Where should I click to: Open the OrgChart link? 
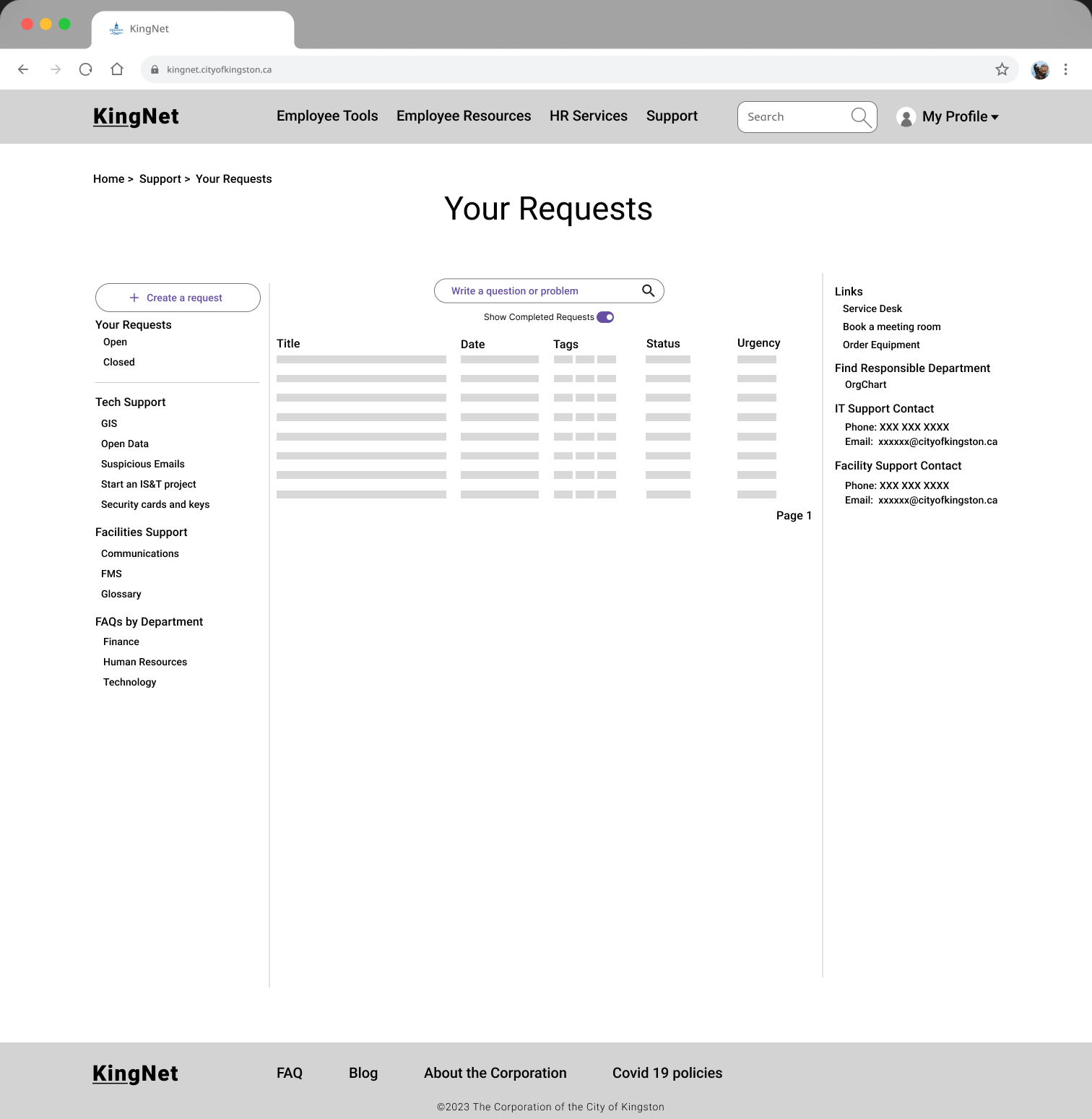coord(864,384)
